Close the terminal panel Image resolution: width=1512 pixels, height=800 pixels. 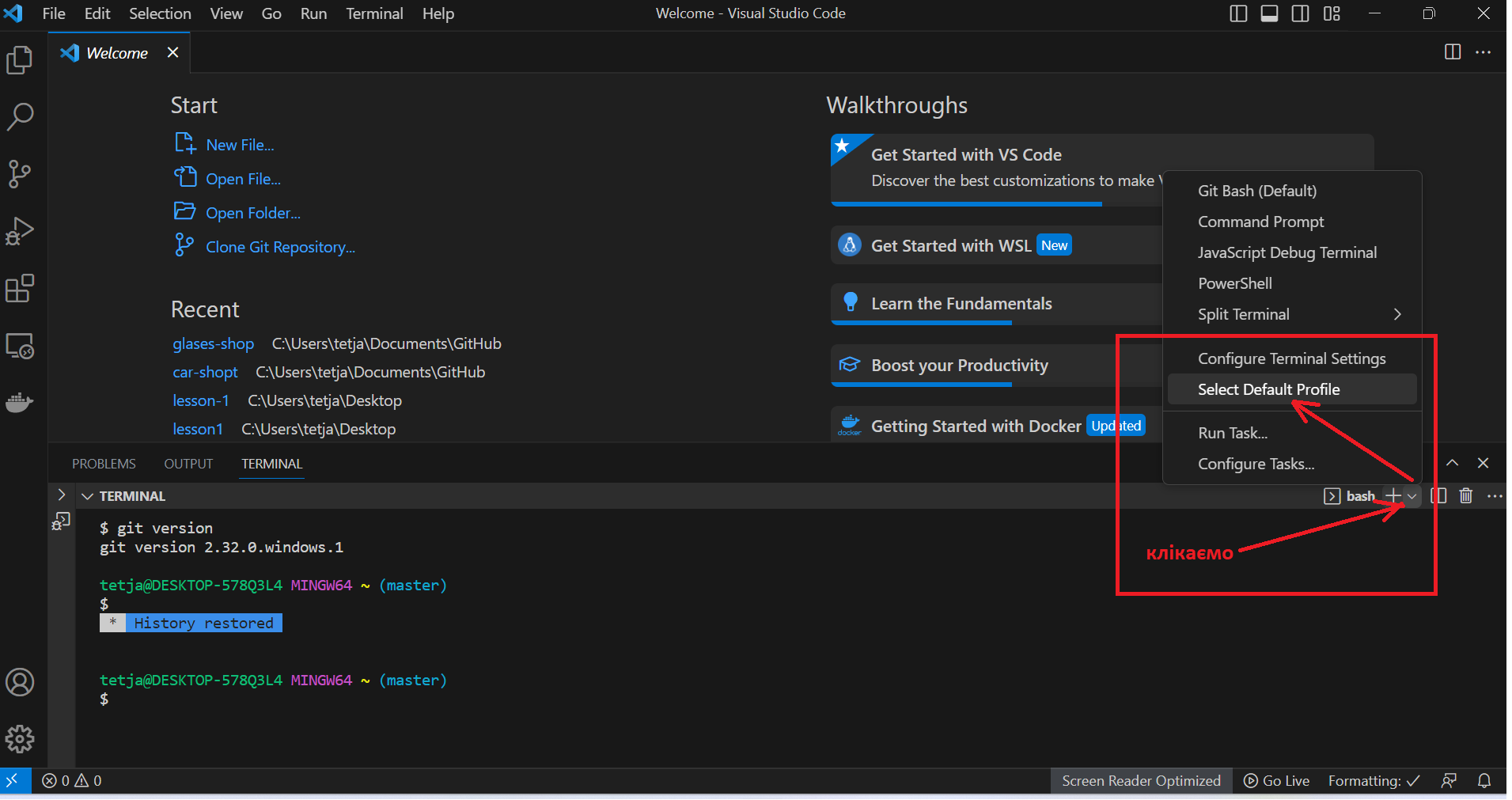1484,463
